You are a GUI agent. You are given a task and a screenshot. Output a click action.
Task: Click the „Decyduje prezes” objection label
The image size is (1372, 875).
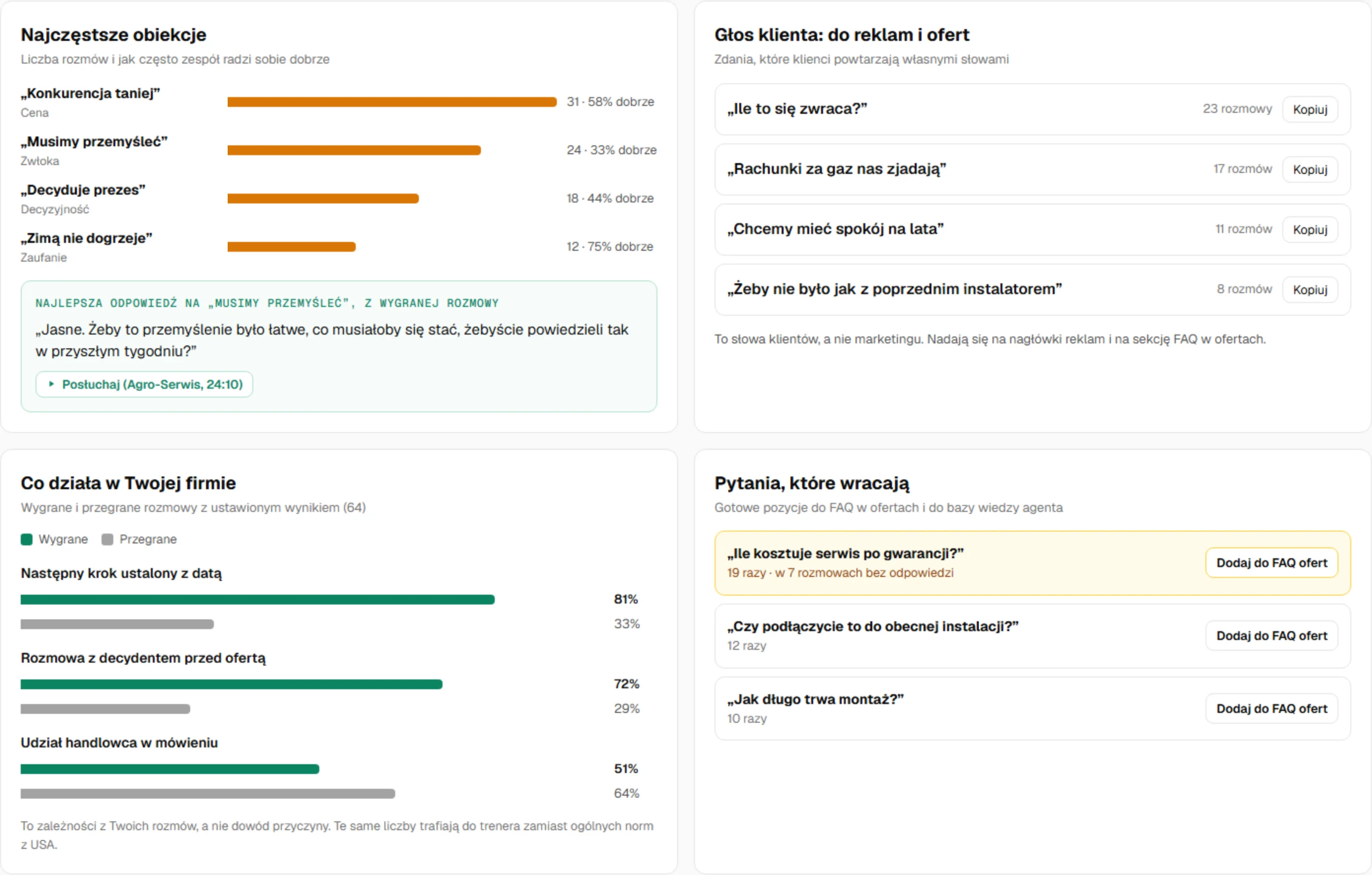(x=83, y=190)
